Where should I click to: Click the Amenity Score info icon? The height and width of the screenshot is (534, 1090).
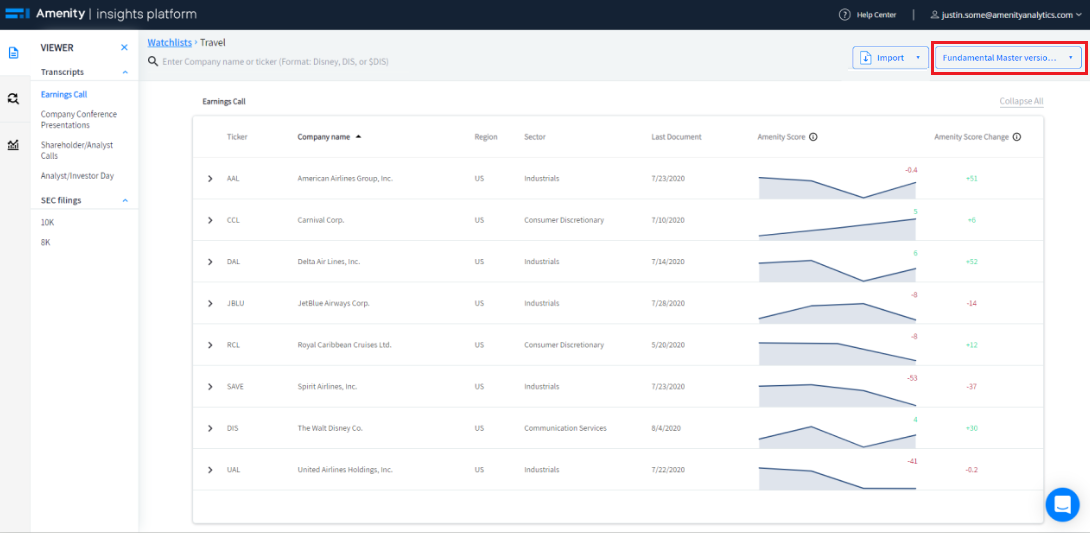click(x=813, y=137)
